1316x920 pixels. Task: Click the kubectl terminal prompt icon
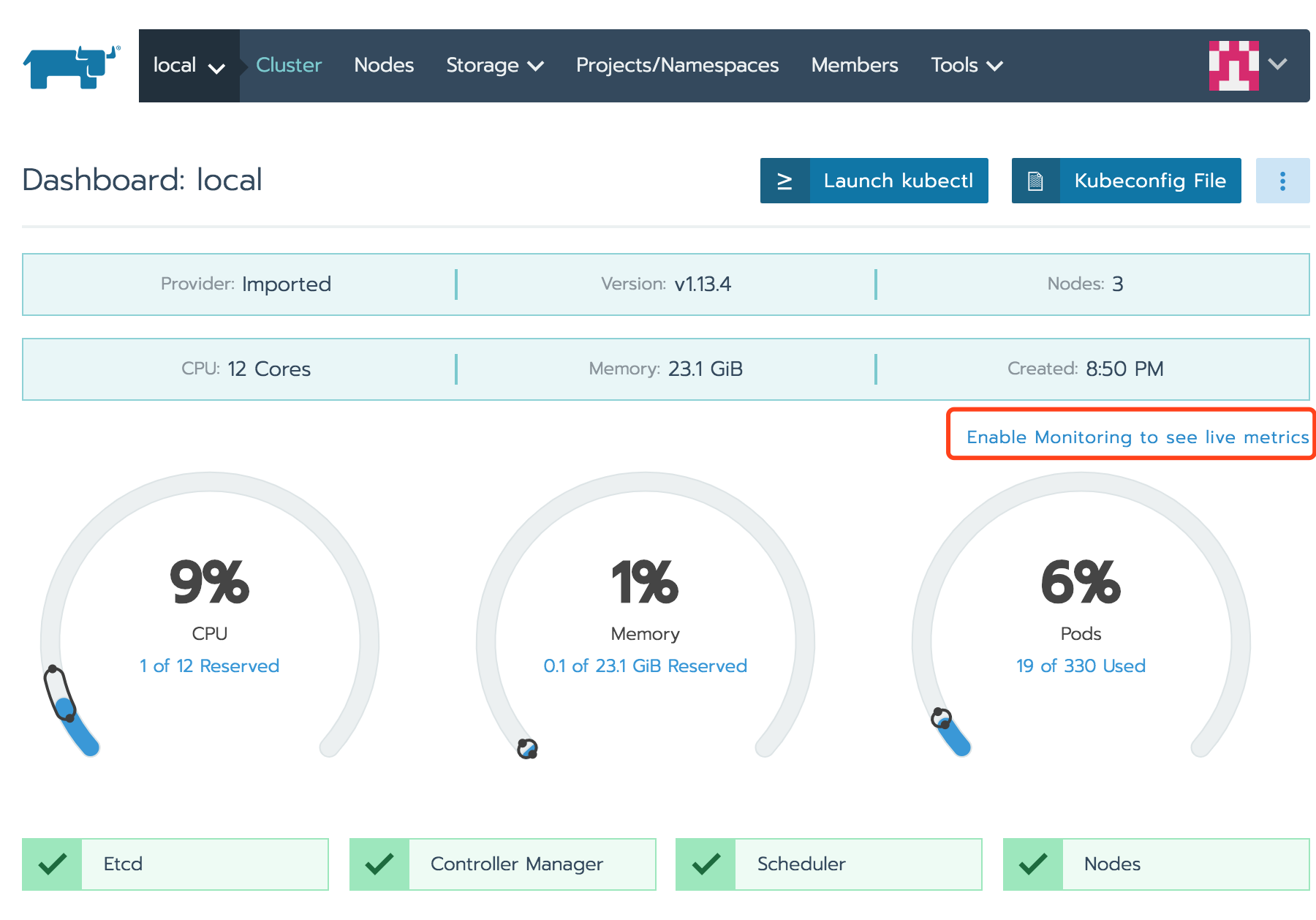pyautogui.click(x=784, y=181)
